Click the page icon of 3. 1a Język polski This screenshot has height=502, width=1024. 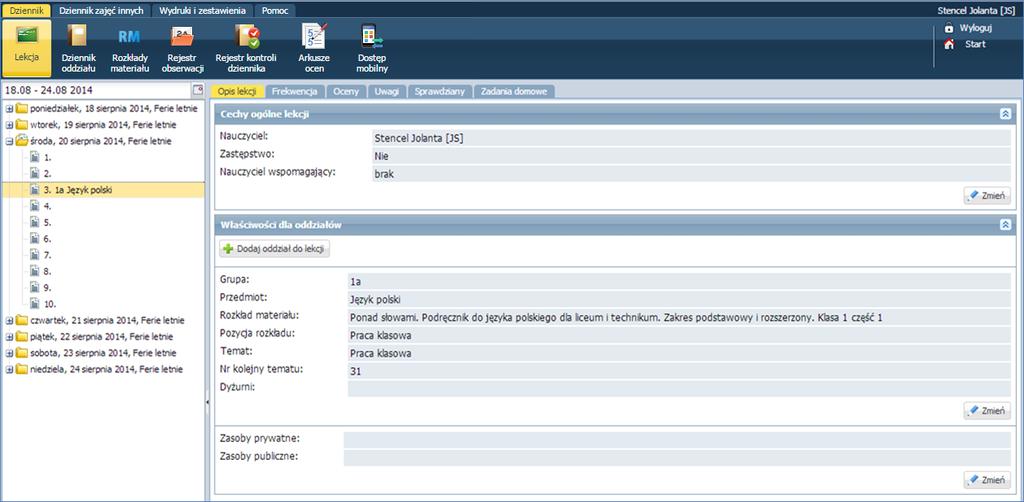click(x=35, y=190)
